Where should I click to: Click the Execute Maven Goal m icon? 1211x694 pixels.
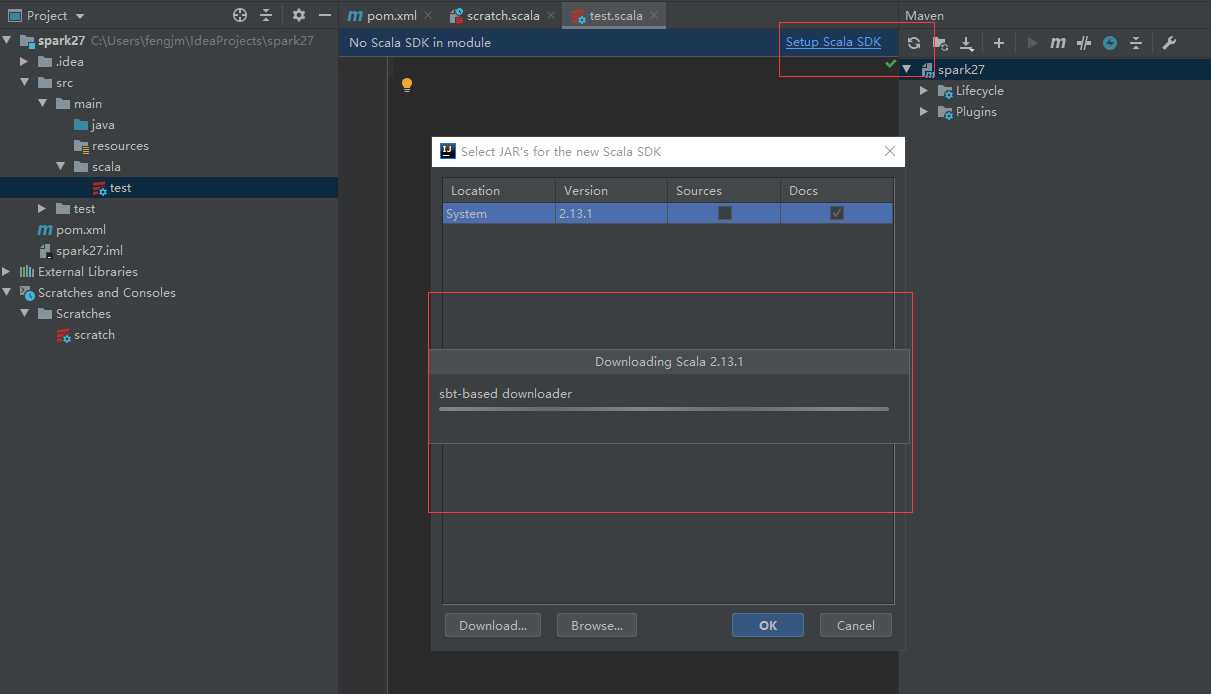(1058, 43)
